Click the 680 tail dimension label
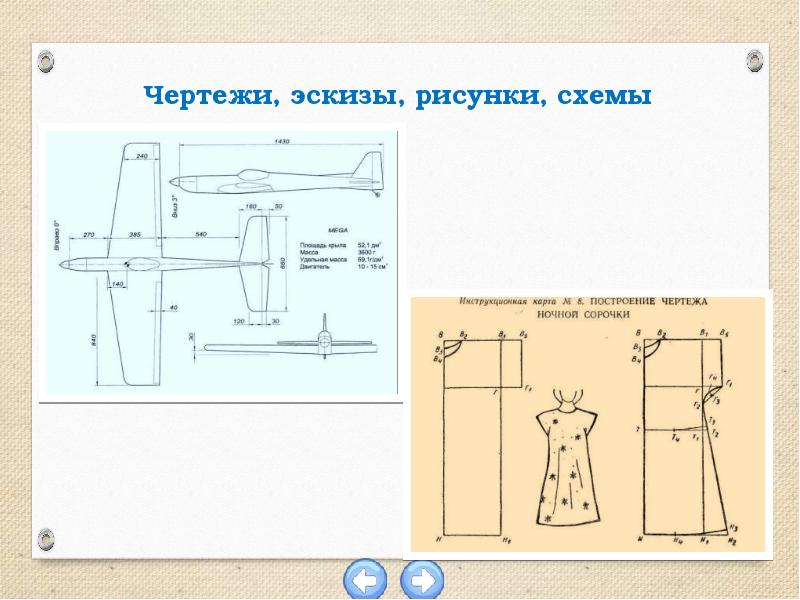The height and width of the screenshot is (600, 800). pos(282,264)
